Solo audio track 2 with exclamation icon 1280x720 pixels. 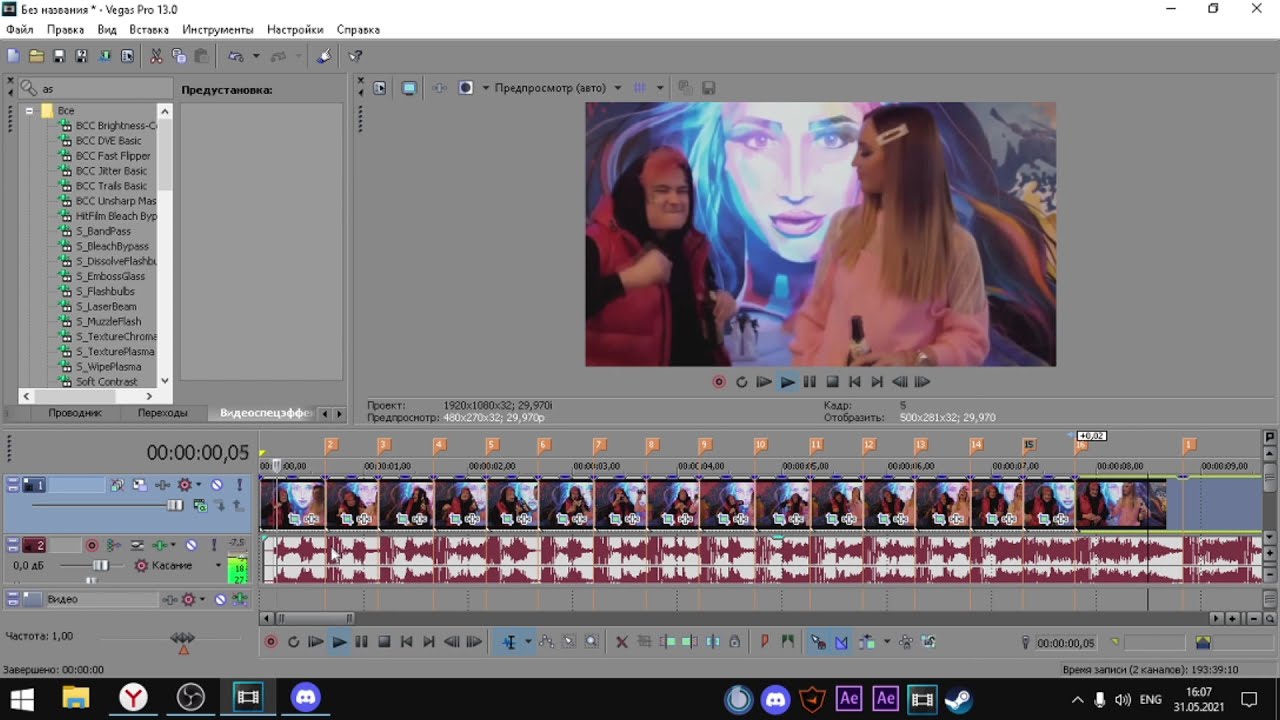[214, 545]
